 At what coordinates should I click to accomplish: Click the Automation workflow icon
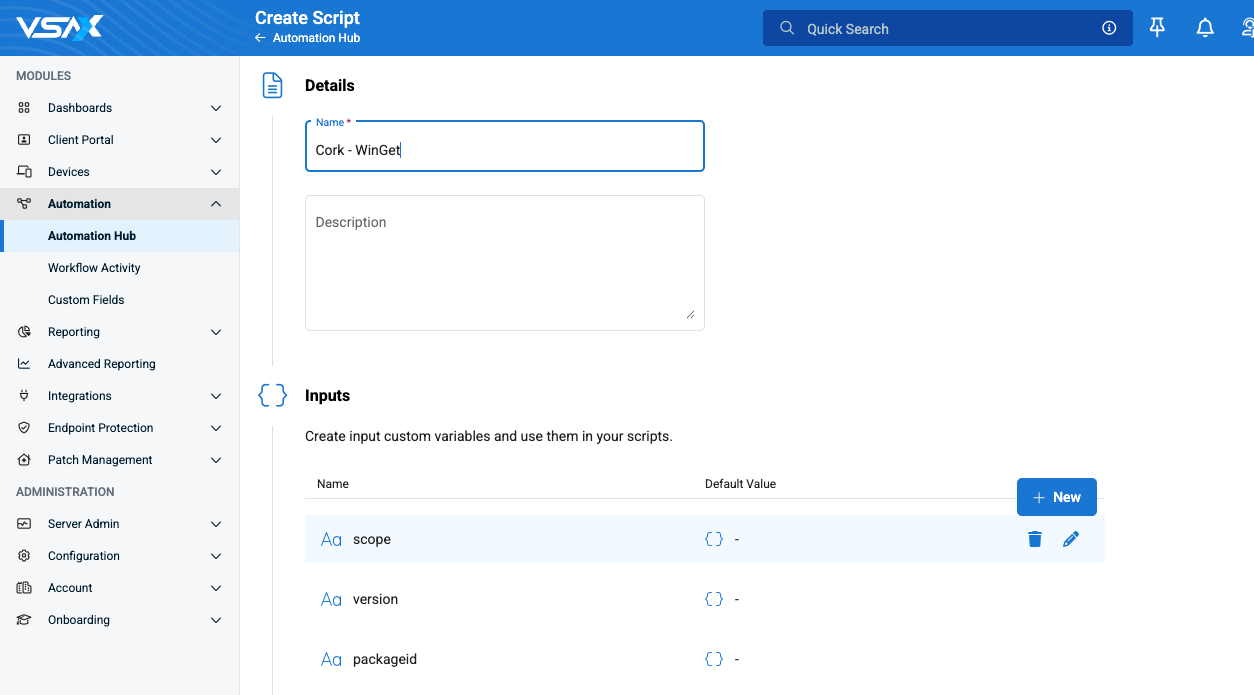(24, 204)
